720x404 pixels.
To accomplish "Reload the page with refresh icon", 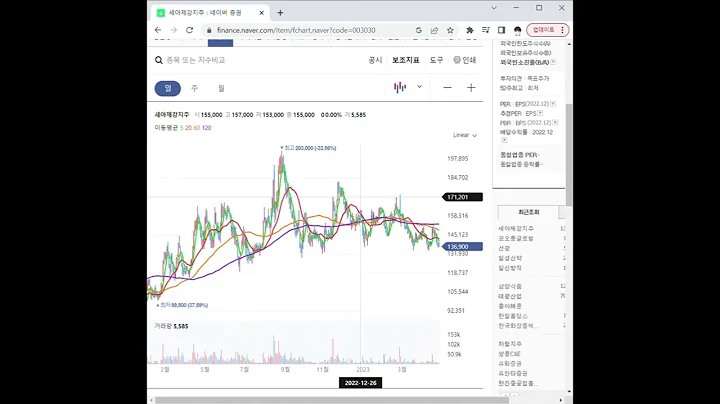I will (189, 30).
